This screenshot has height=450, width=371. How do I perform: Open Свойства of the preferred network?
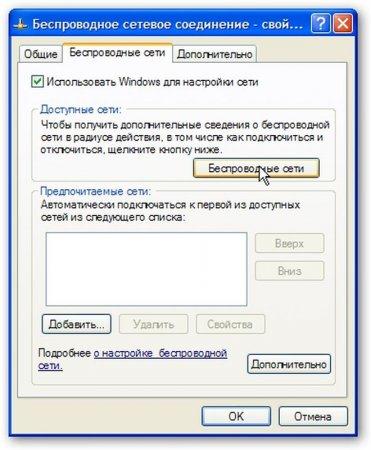pos(230,324)
